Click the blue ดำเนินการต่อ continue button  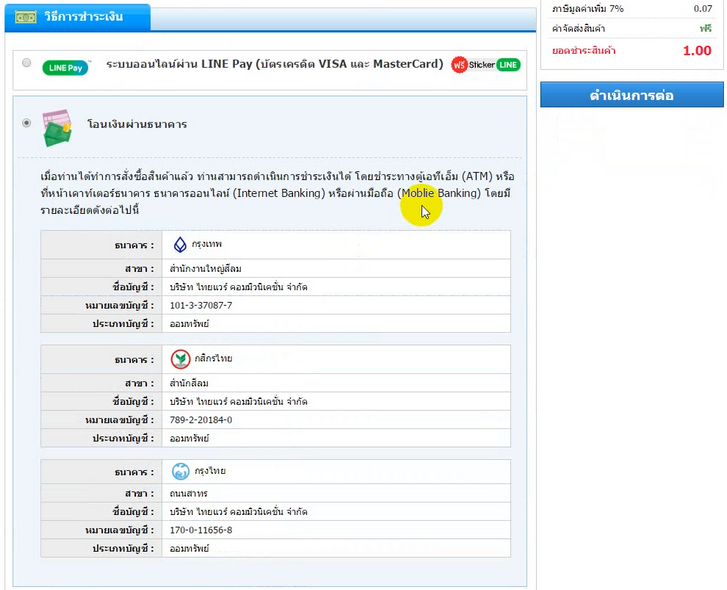tap(631, 95)
